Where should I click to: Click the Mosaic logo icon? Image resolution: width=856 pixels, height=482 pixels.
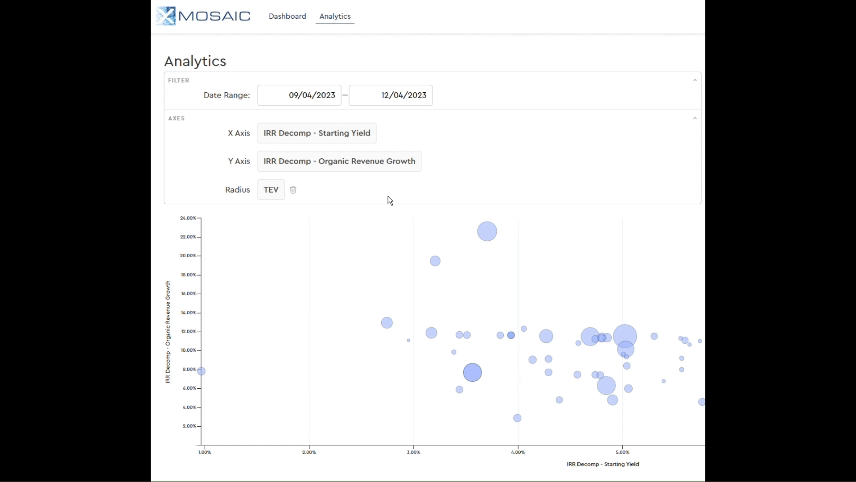(166, 16)
